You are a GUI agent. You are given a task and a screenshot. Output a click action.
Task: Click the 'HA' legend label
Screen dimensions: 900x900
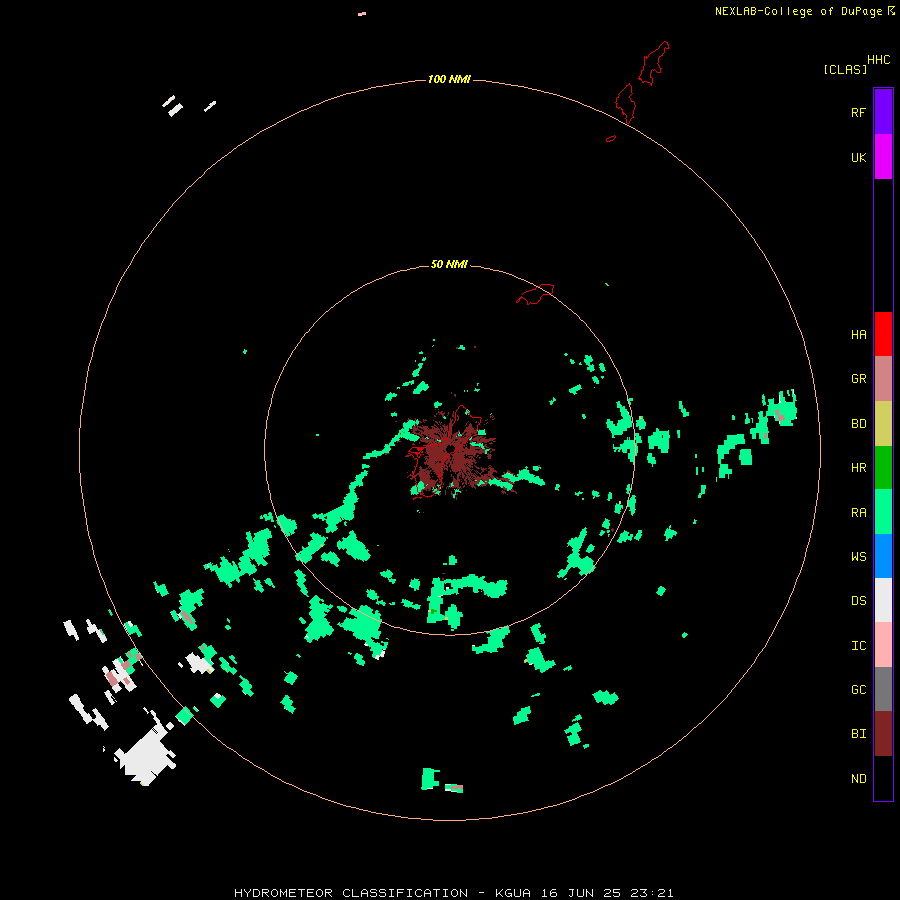coord(858,335)
